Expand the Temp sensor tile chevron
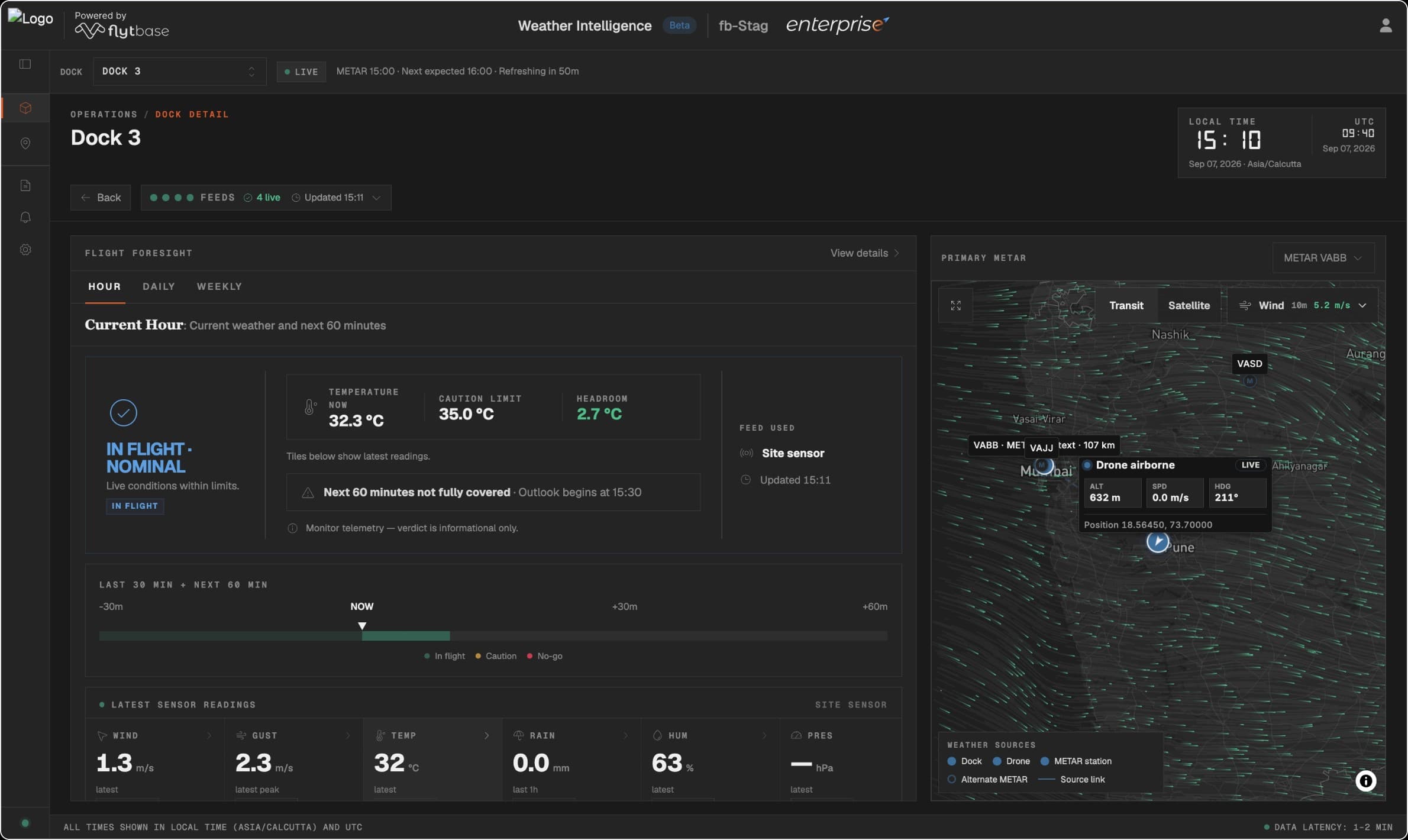The height and width of the screenshot is (840, 1408). coord(487,736)
